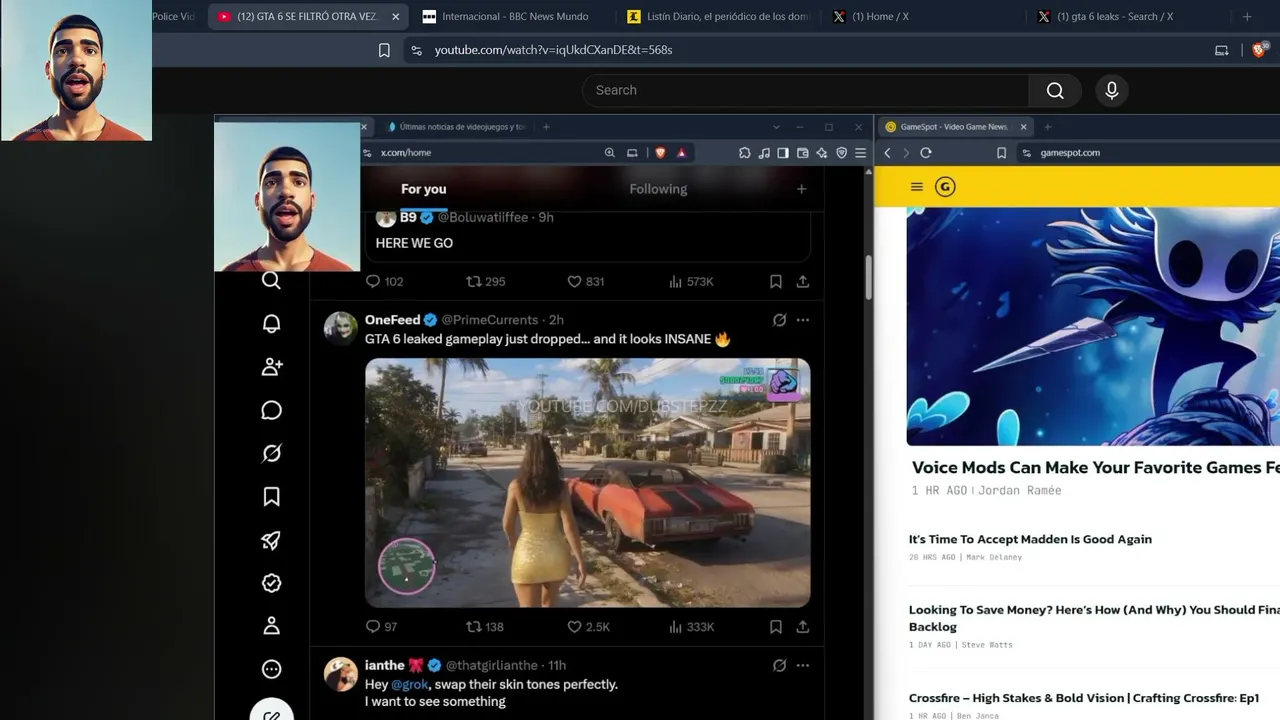Focus the YouTube search field

click(x=805, y=90)
